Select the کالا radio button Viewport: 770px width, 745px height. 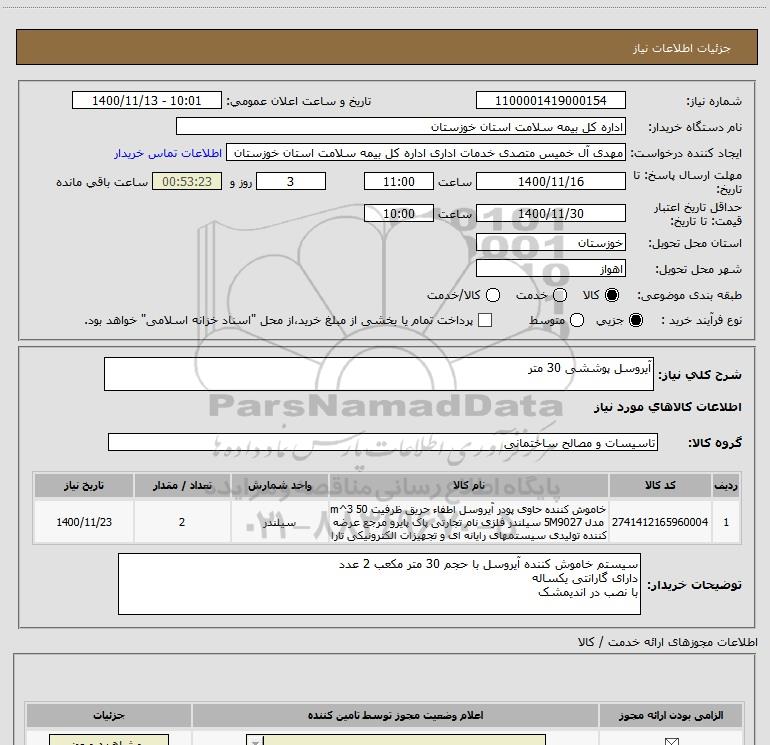[612, 295]
